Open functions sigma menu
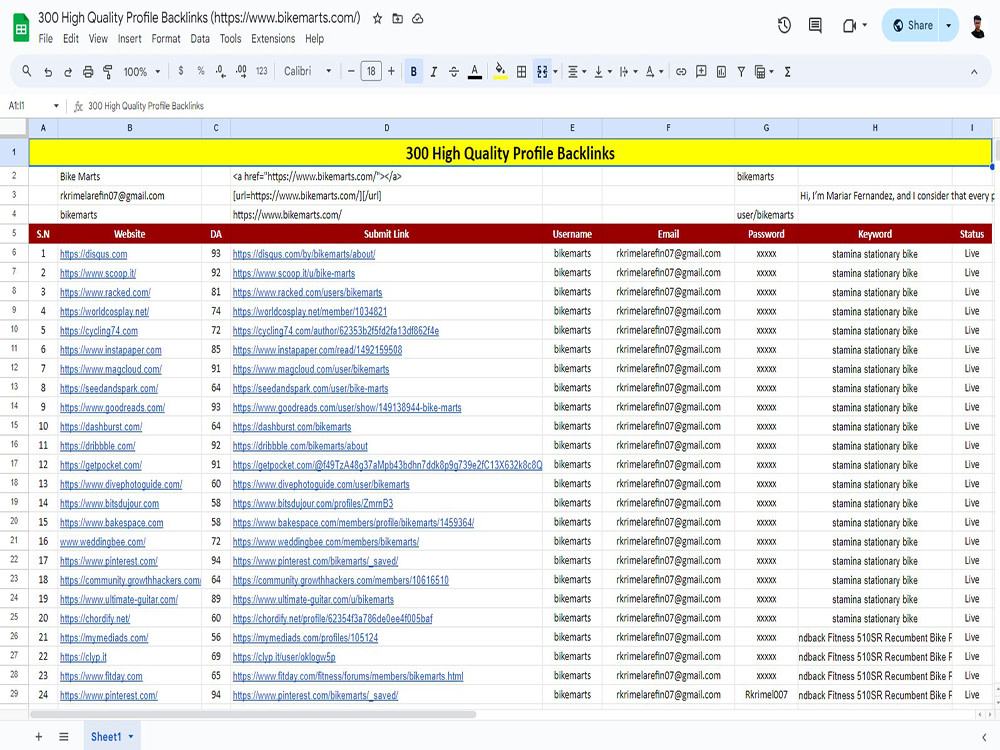This screenshot has height=750, width=1000. [788, 72]
